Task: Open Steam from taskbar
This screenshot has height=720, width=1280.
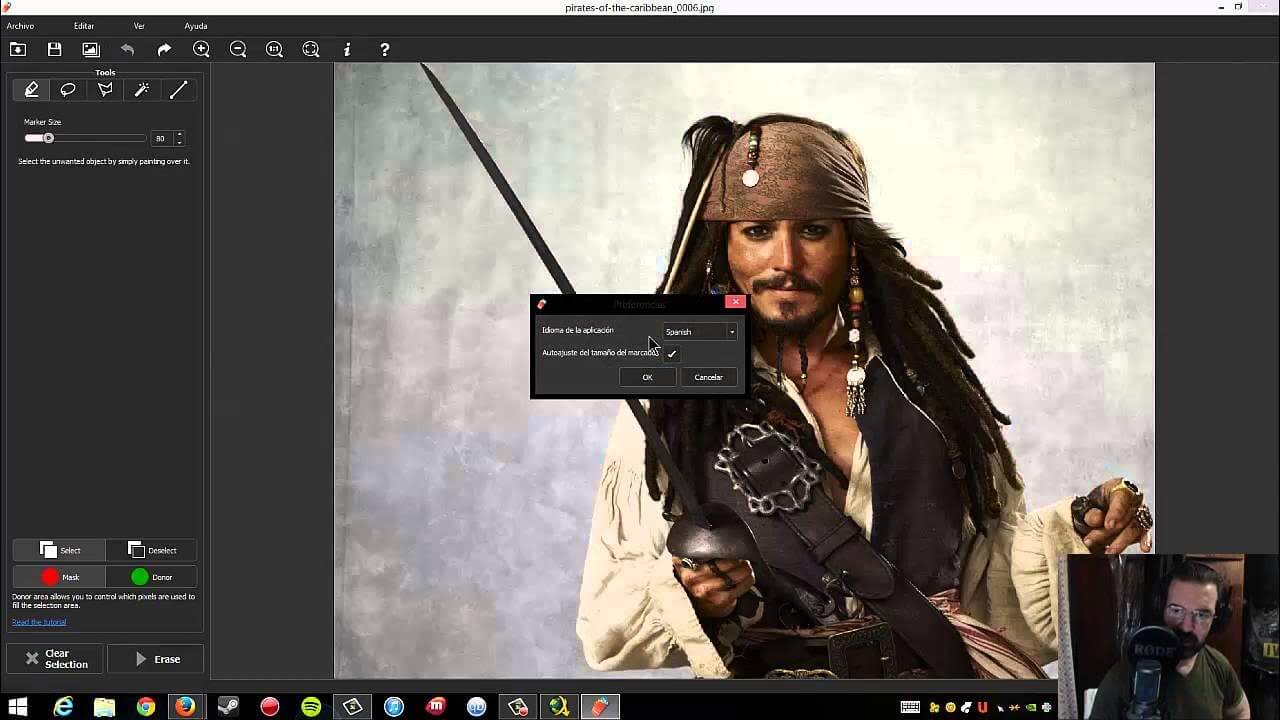Action: click(228, 707)
